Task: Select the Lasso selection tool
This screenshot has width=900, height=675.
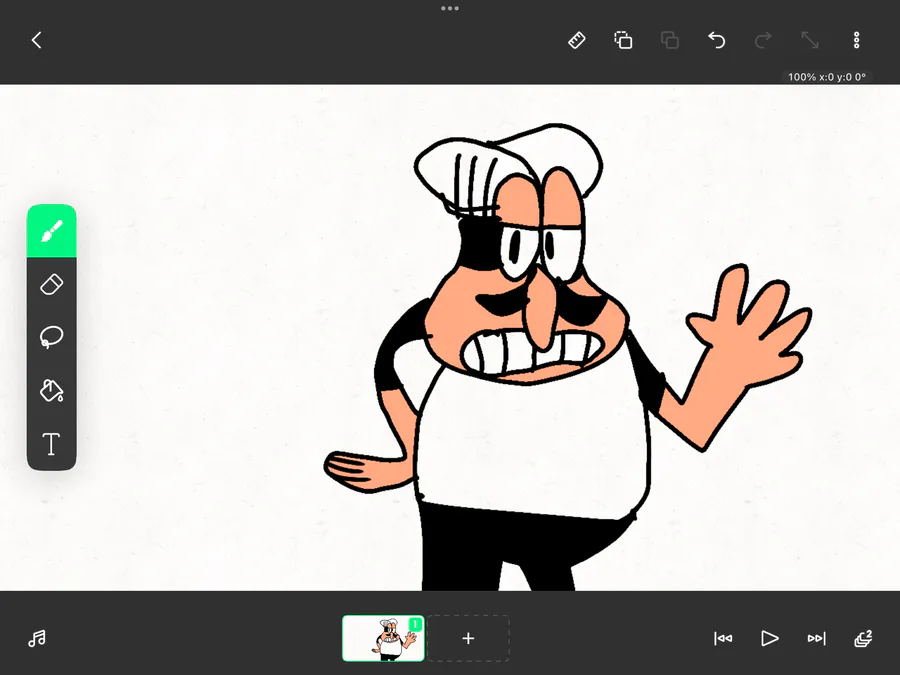Action: [x=52, y=337]
